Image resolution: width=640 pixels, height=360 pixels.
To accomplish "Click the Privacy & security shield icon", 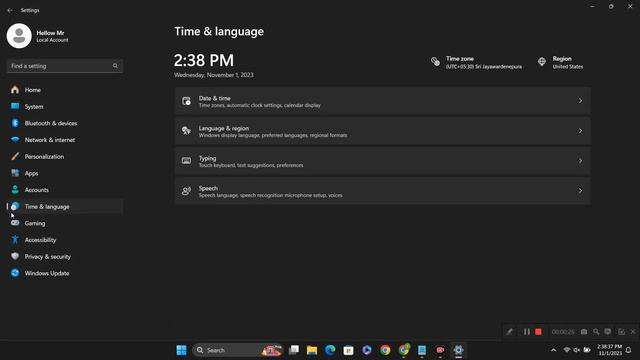I will point(15,256).
